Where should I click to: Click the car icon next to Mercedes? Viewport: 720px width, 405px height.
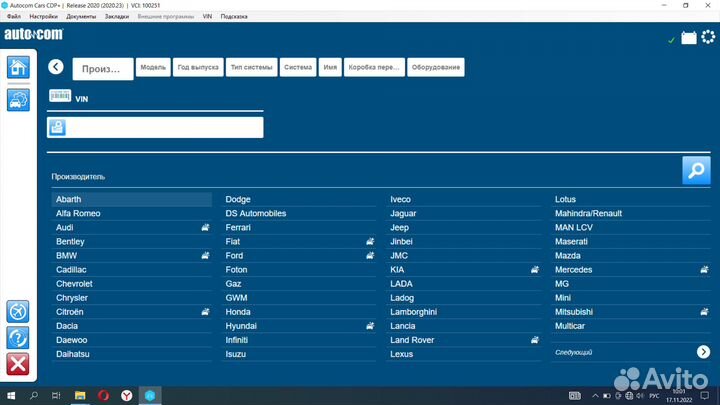click(704, 270)
